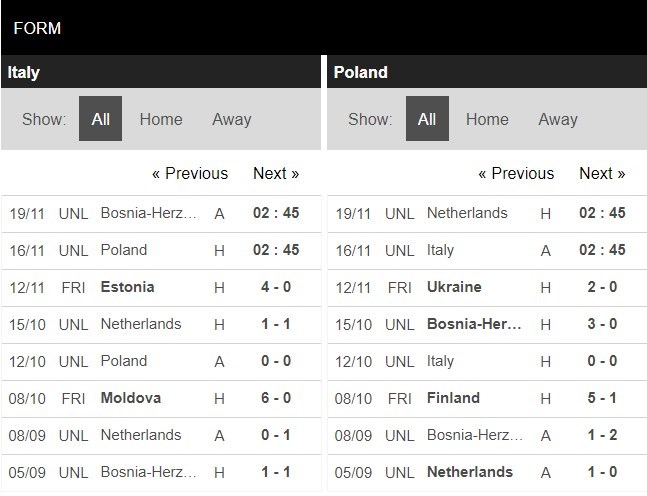Screen dimensions: 647x496
Task: Click the 4 - 0 Estonia score
Action: coord(276,287)
